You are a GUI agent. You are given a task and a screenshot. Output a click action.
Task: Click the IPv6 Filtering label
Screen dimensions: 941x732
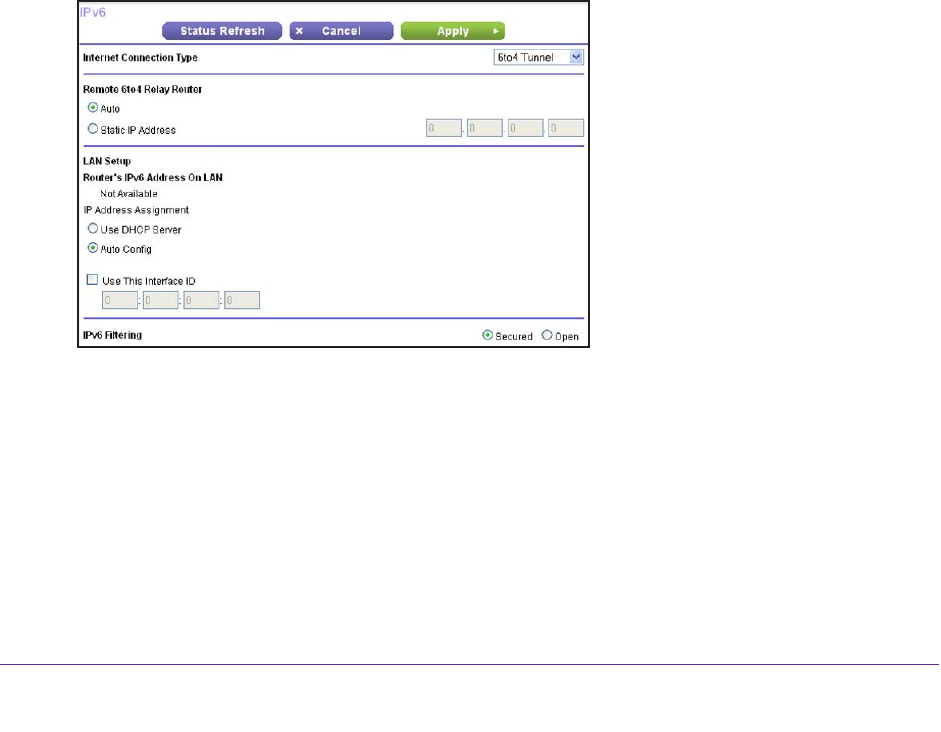tap(112, 335)
